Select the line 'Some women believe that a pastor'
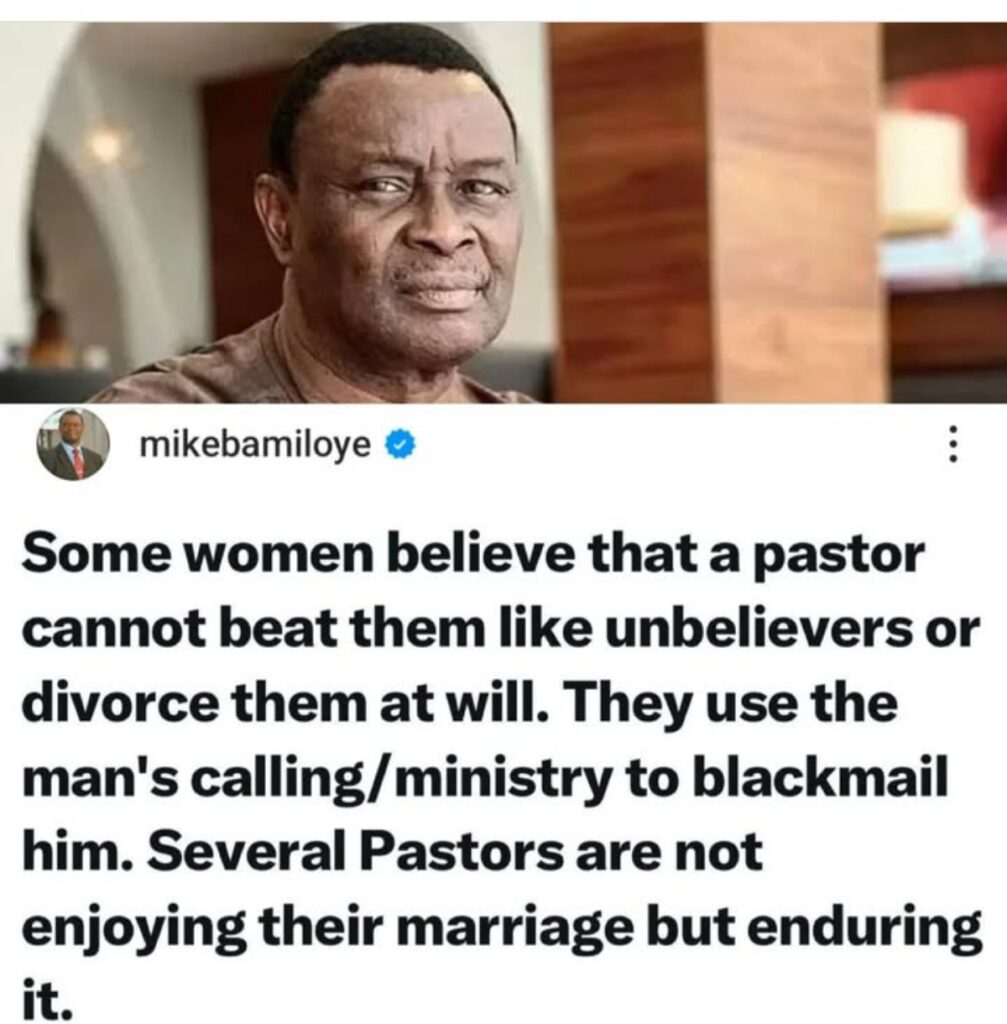This screenshot has width=1007, height=1024. (x=473, y=556)
